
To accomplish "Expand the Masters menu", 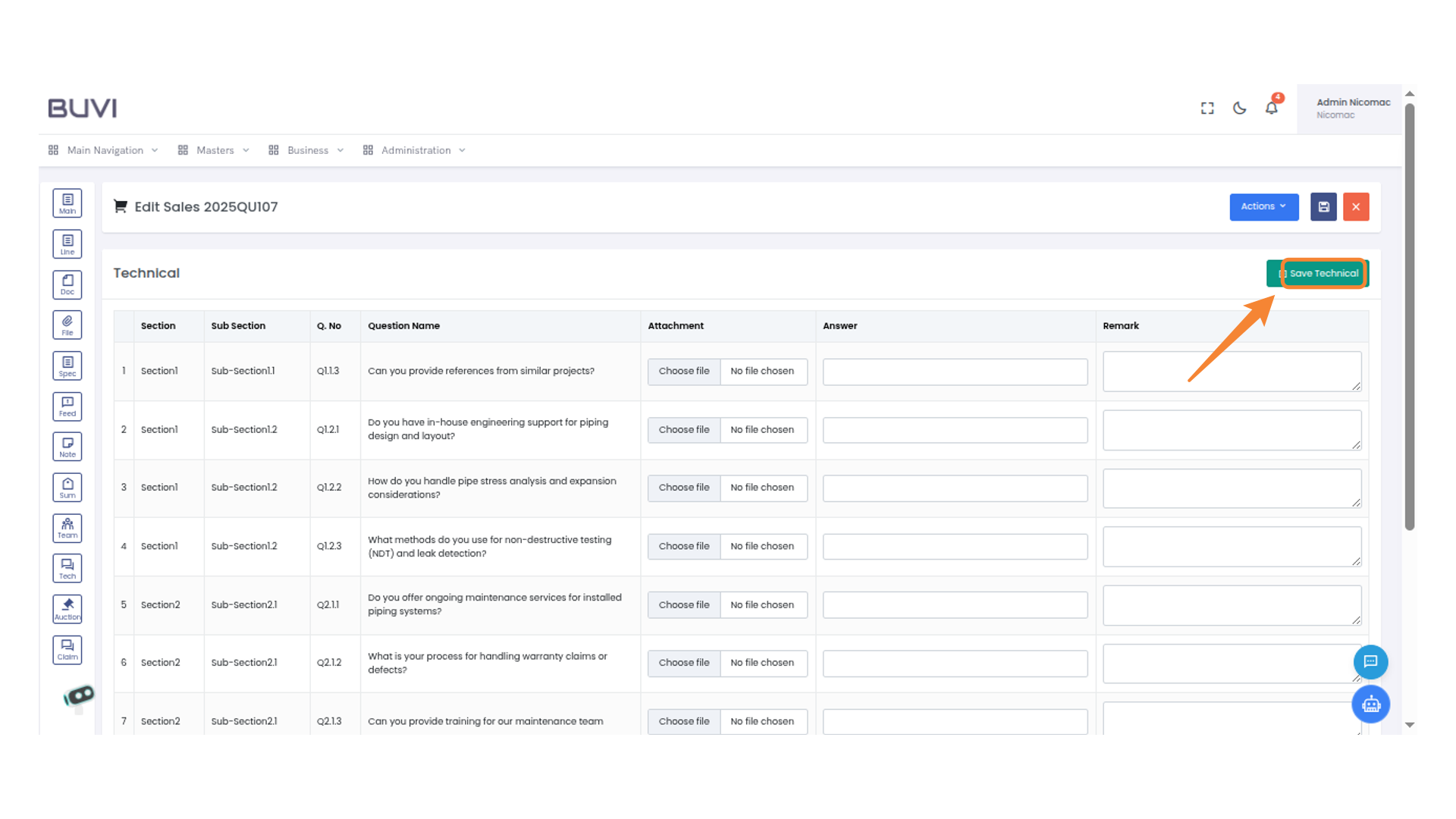I will pyautogui.click(x=214, y=150).
